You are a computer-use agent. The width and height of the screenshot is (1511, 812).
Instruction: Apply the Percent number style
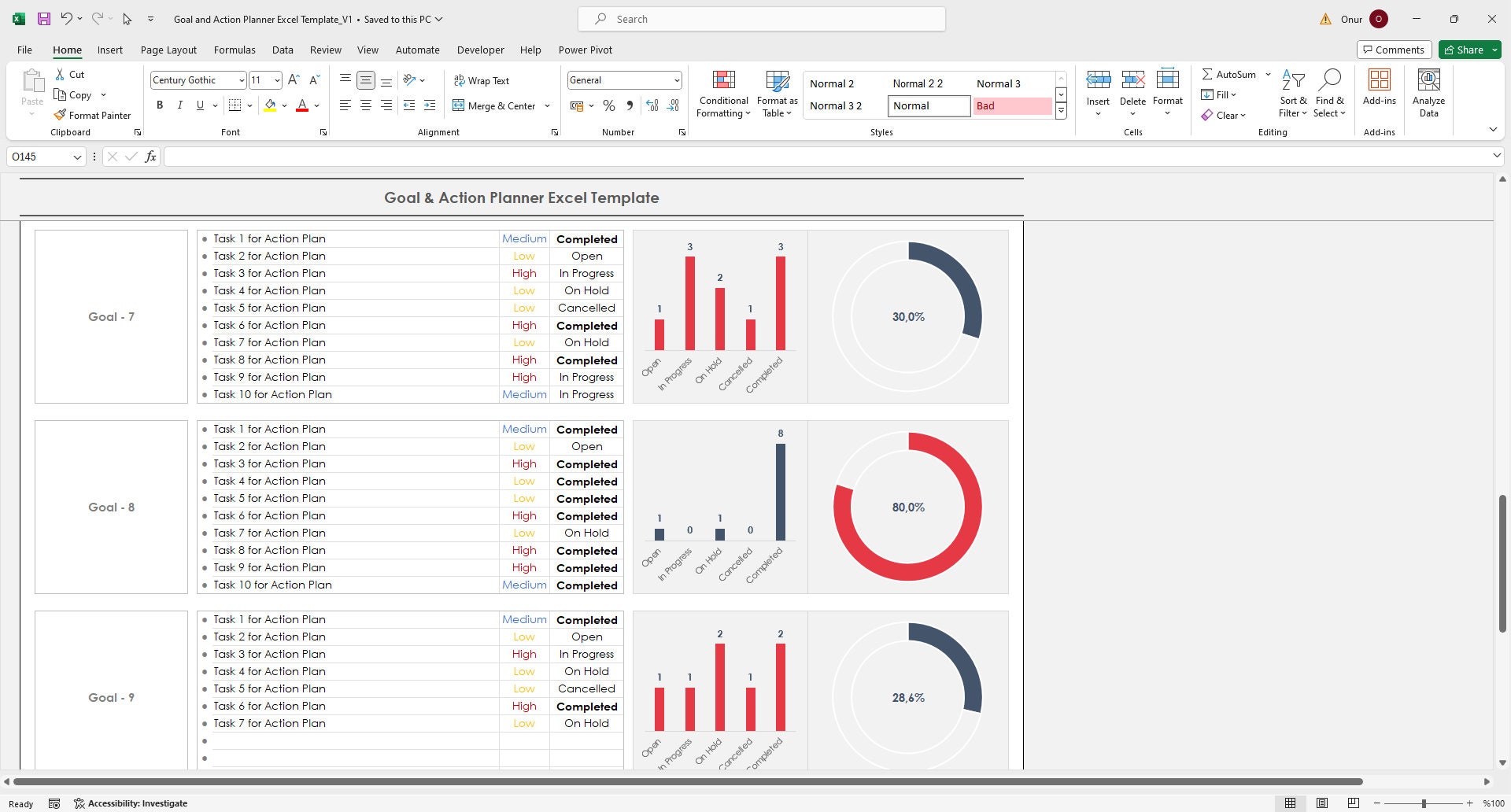pos(608,105)
